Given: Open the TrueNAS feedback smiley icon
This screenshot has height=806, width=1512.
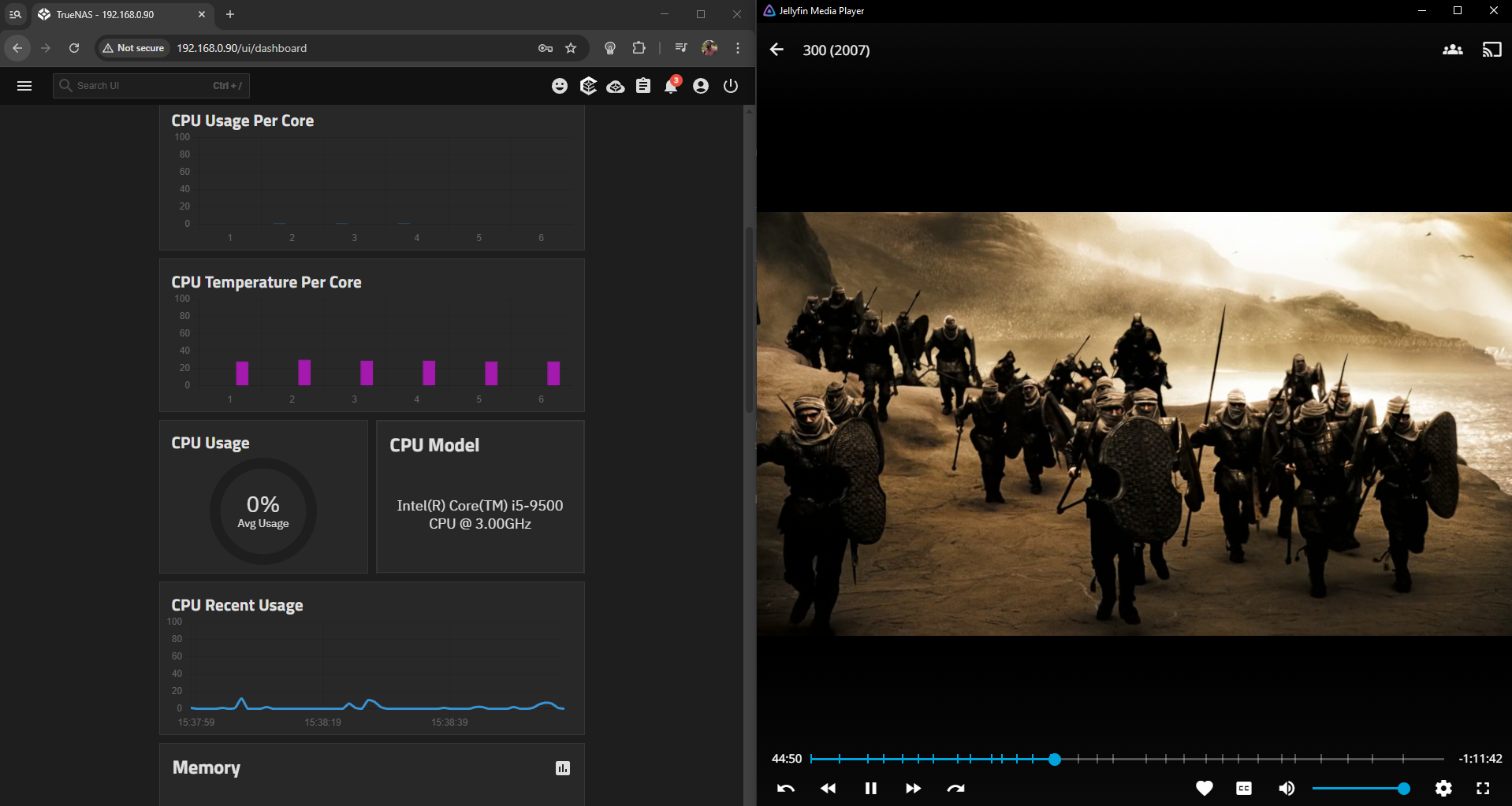Looking at the screenshot, I should [560, 86].
